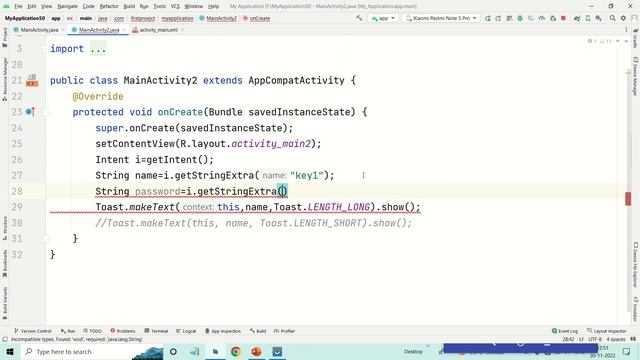640x360 pixels.
Task: Open the SDK Manager toolbar icon
Action: pos(598,18)
